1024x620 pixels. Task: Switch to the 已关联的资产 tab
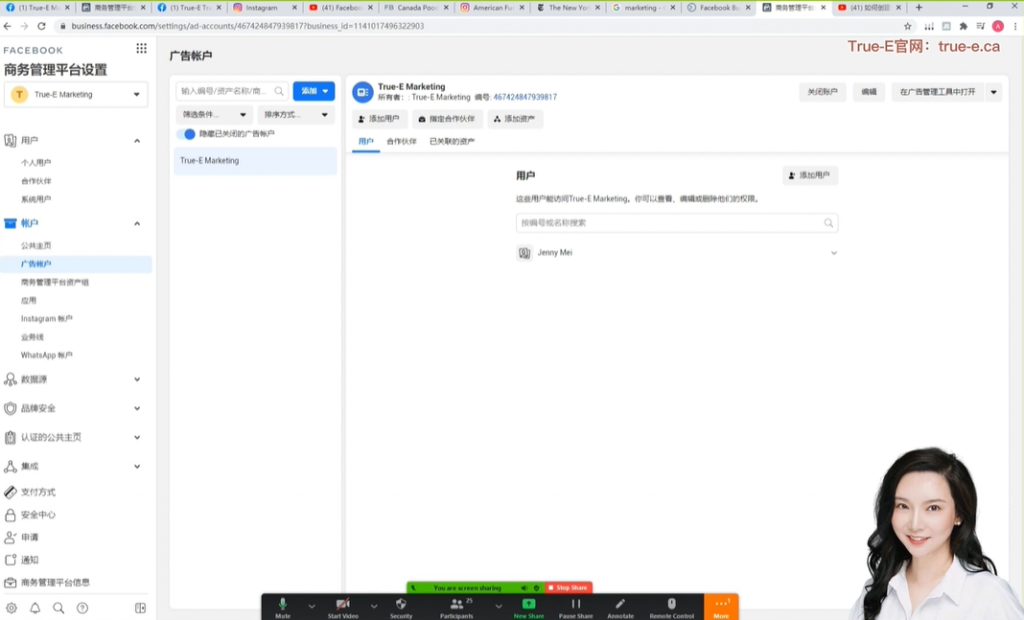pyautogui.click(x=451, y=142)
